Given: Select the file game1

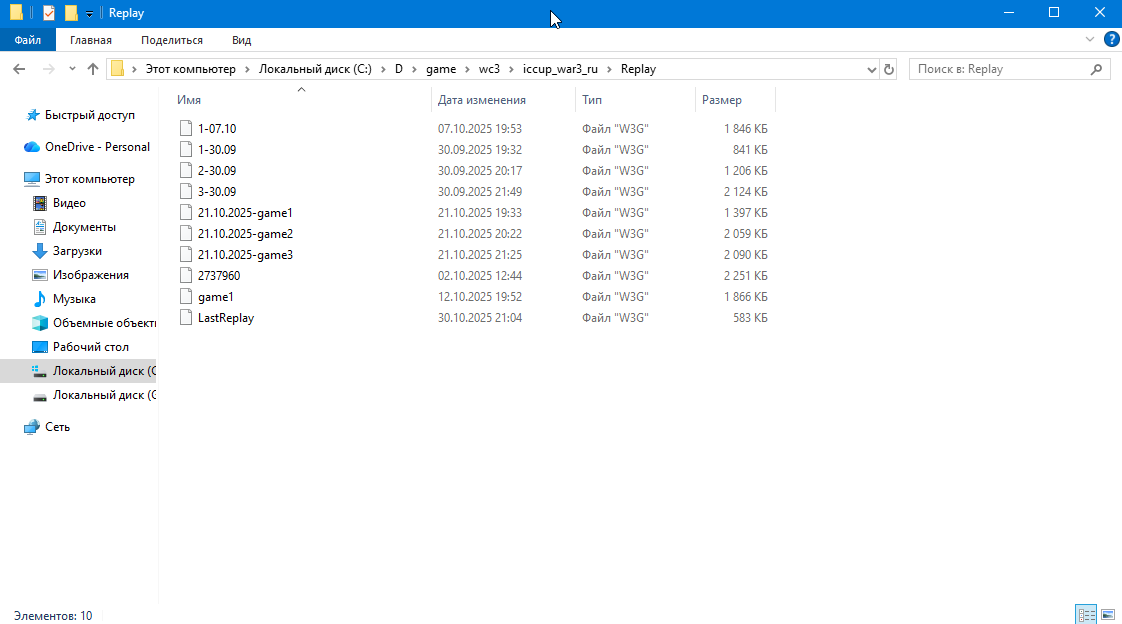Looking at the screenshot, I should click(215, 296).
